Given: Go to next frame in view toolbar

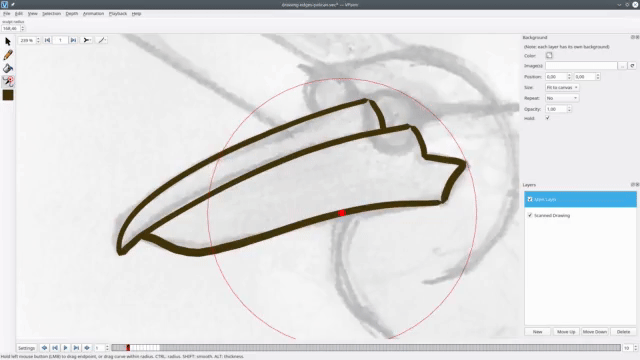Looking at the screenshot, I should click(73, 40).
